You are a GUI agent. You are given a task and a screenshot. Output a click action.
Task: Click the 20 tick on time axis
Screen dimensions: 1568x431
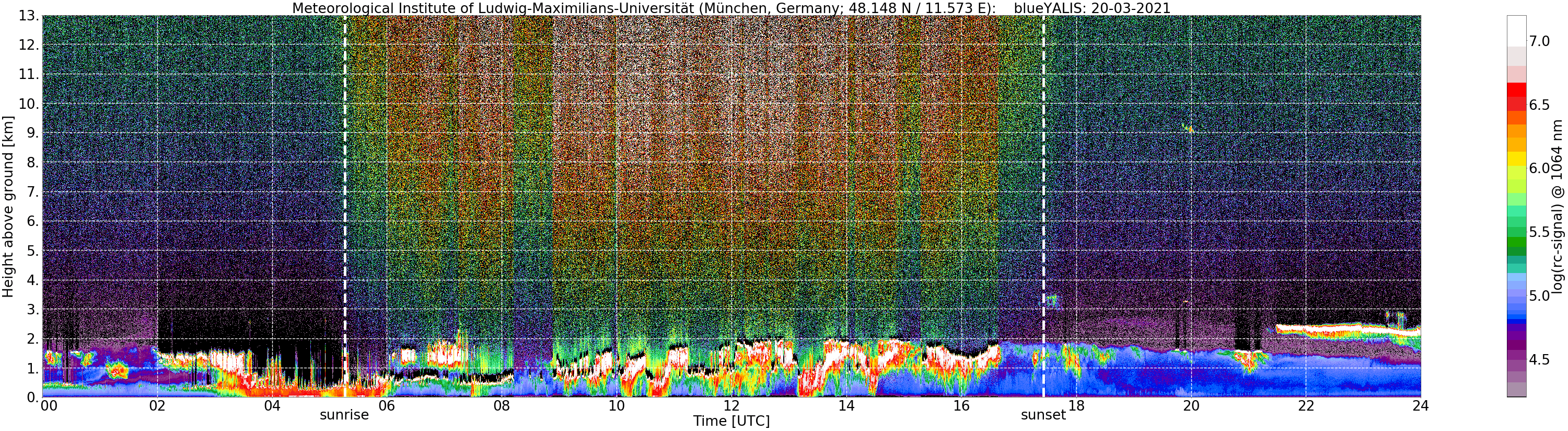1191,406
